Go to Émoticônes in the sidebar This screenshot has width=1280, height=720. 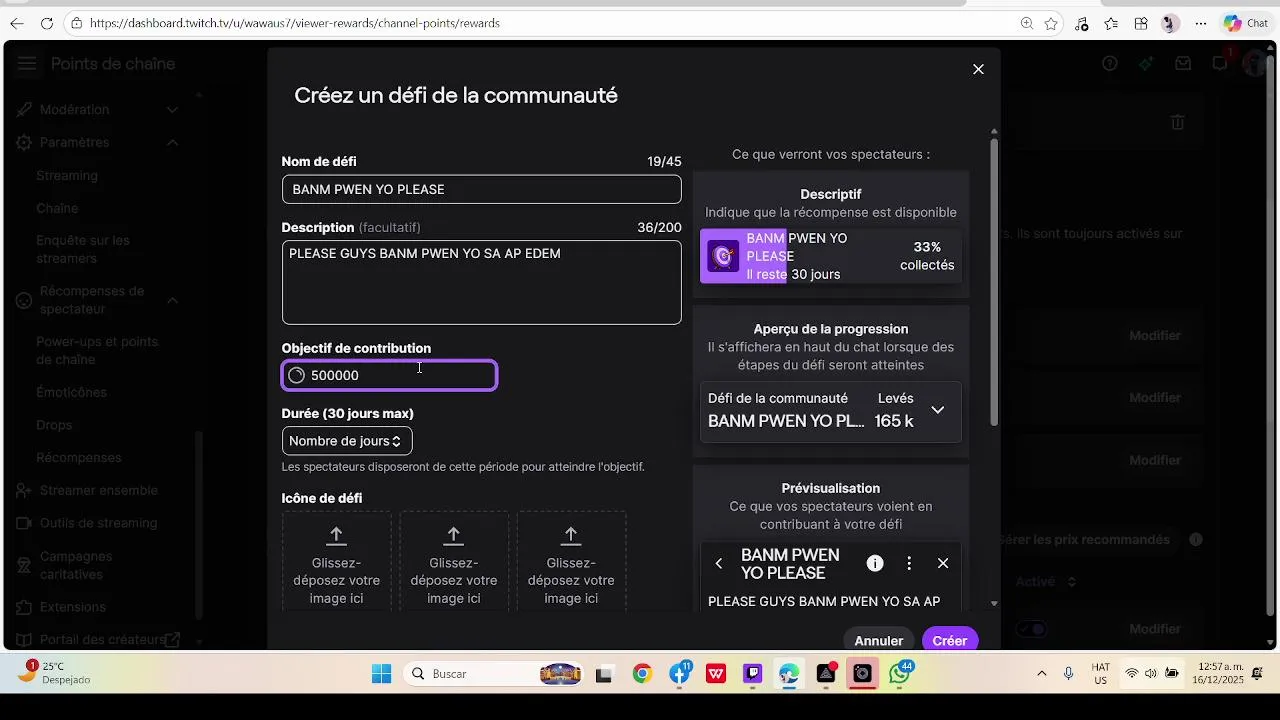(71, 393)
